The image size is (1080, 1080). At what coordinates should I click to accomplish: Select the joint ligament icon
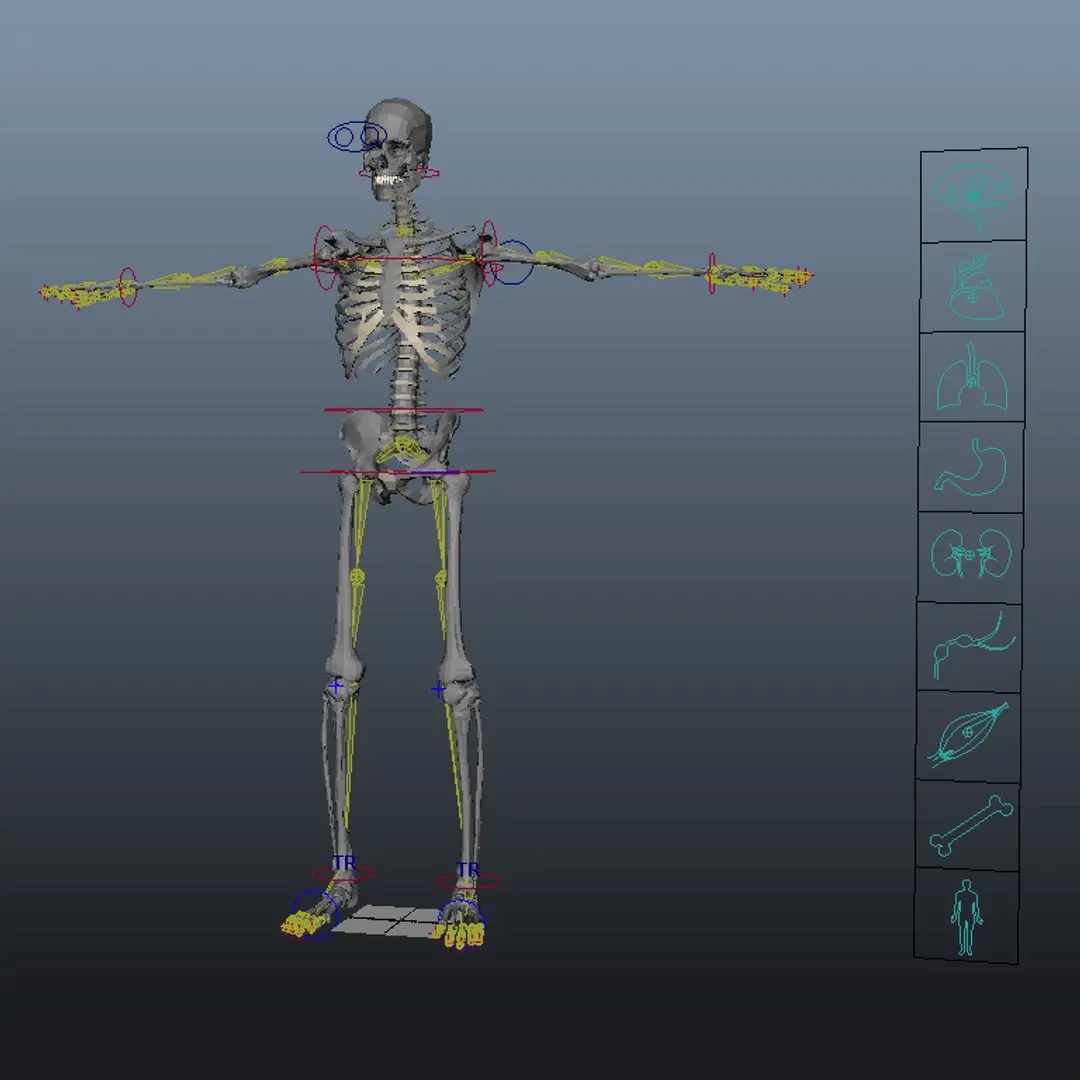click(x=973, y=645)
